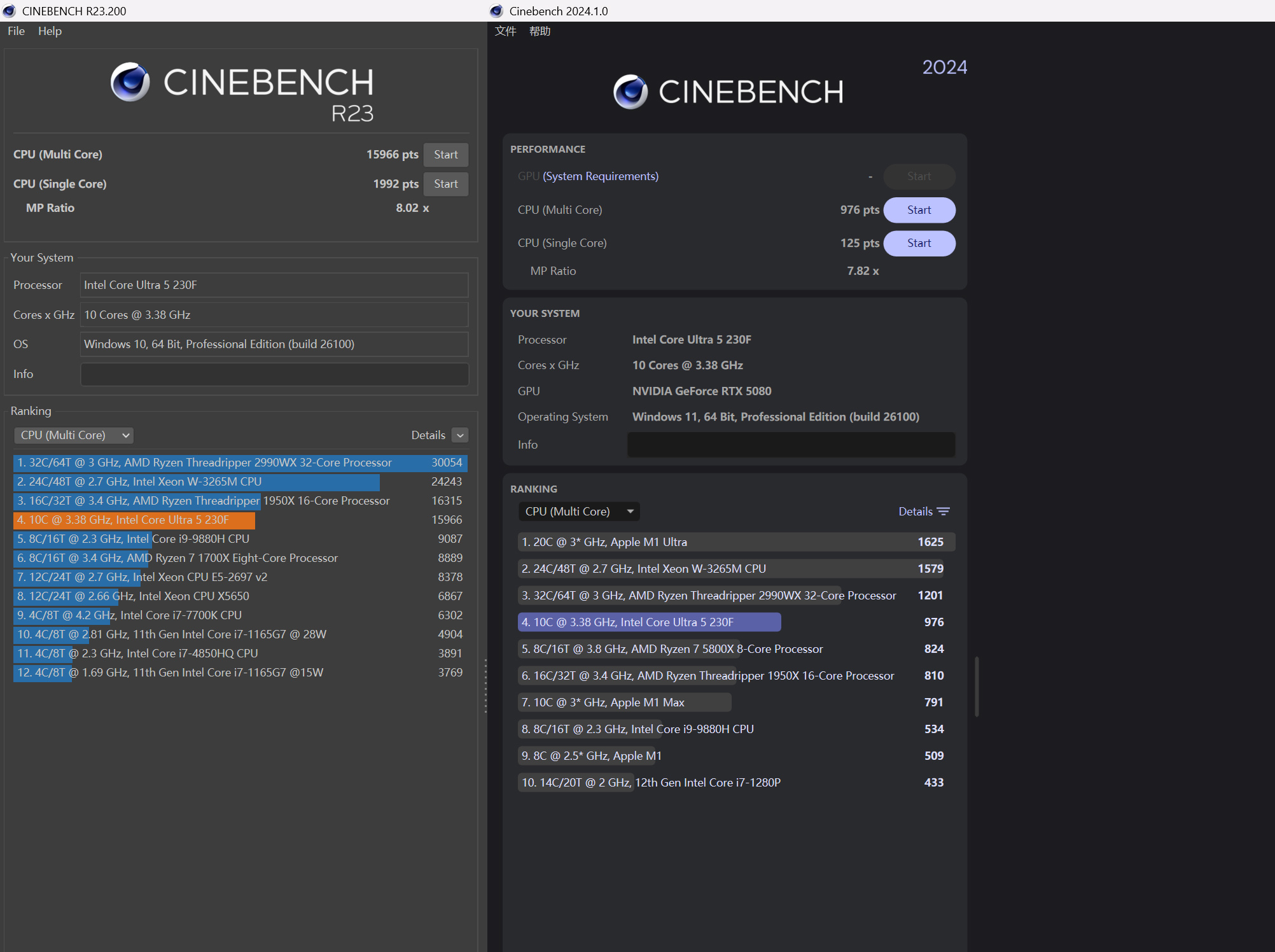Start Cinebench 2024 CPU Multi Core test

[919, 210]
